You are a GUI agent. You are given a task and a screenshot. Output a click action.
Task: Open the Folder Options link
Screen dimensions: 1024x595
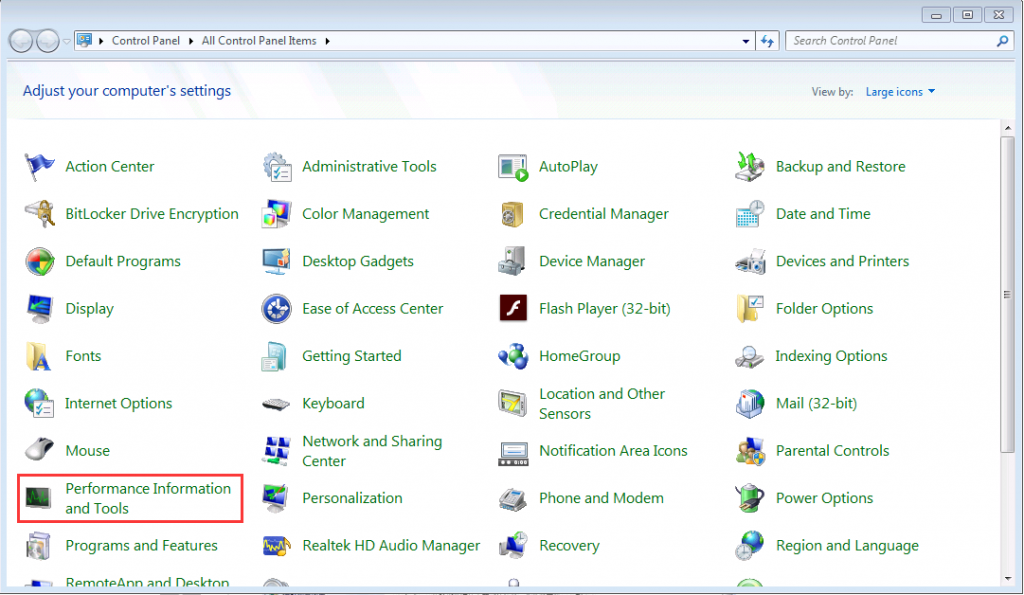(824, 308)
